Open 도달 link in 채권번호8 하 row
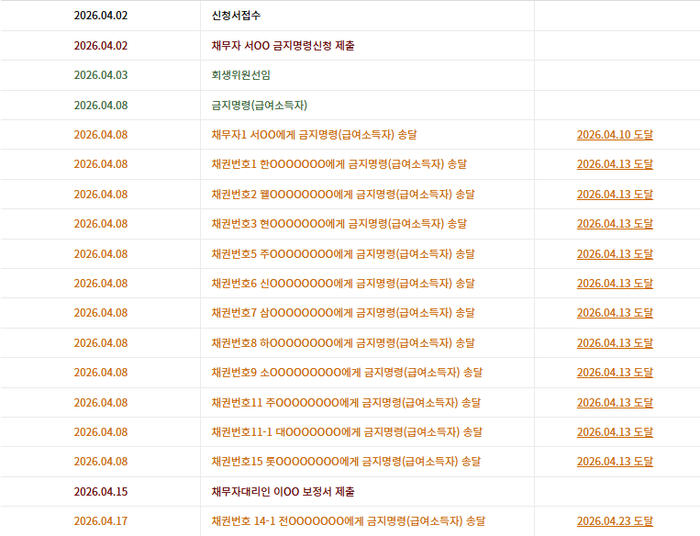The image size is (700, 536). click(x=615, y=343)
